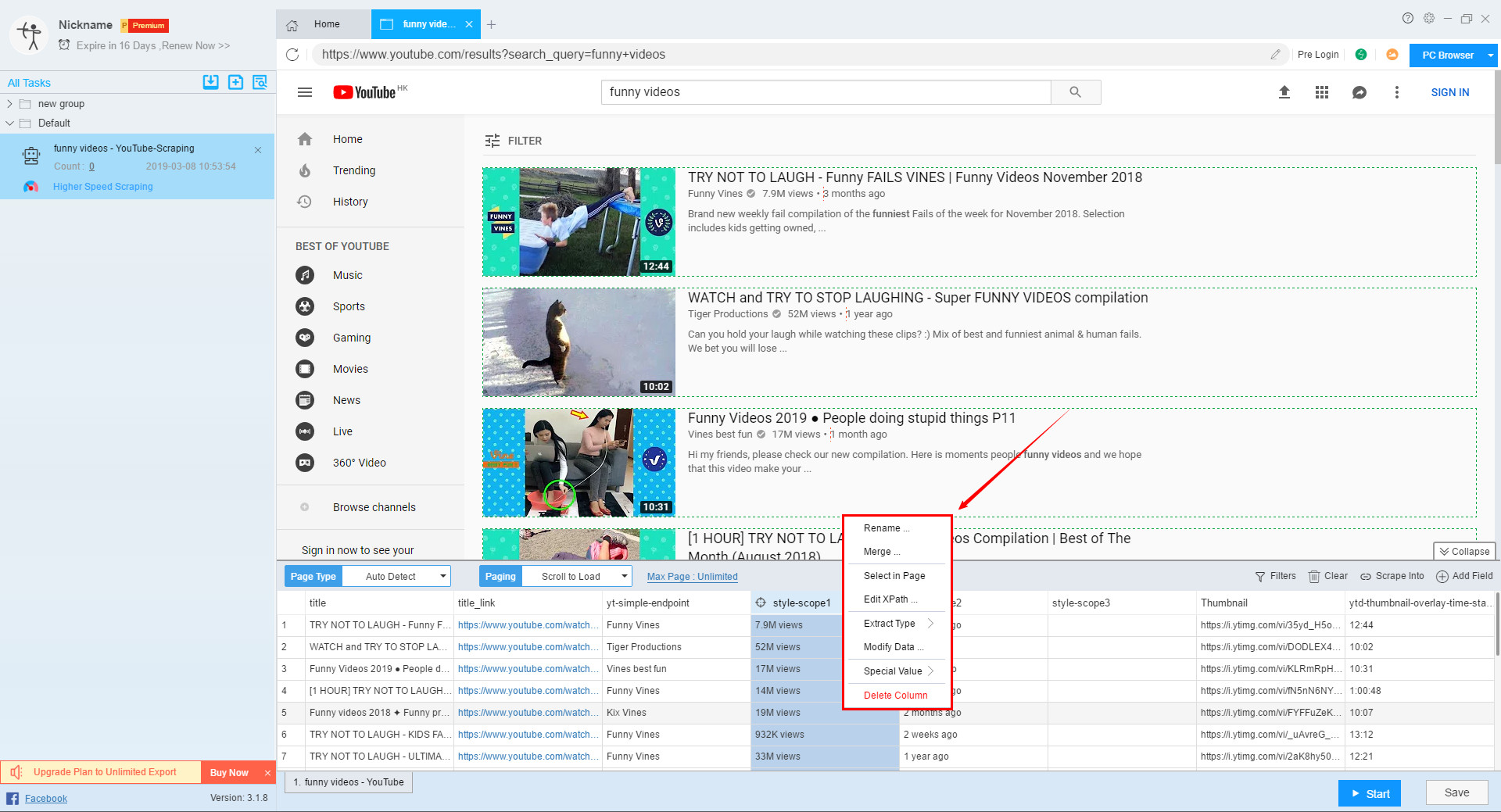Click the page reload icon
1501x812 pixels.
tap(292, 55)
